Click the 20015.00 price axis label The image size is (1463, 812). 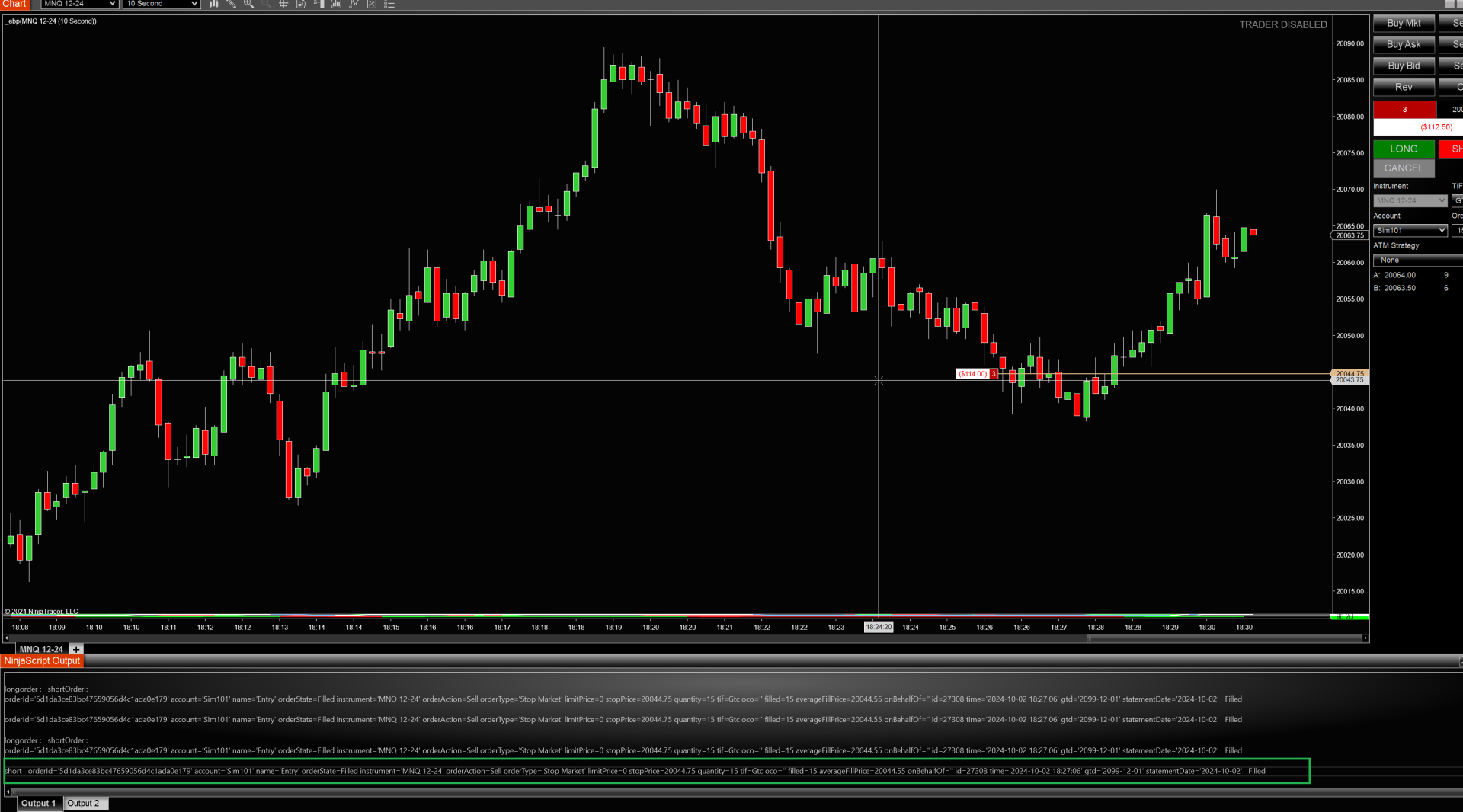tap(1349, 591)
